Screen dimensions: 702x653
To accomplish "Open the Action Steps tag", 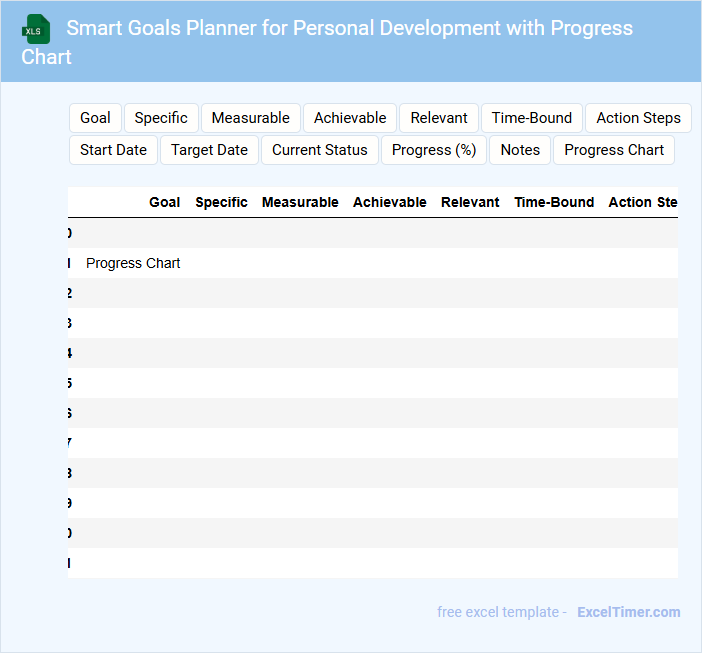I will click(x=638, y=118).
